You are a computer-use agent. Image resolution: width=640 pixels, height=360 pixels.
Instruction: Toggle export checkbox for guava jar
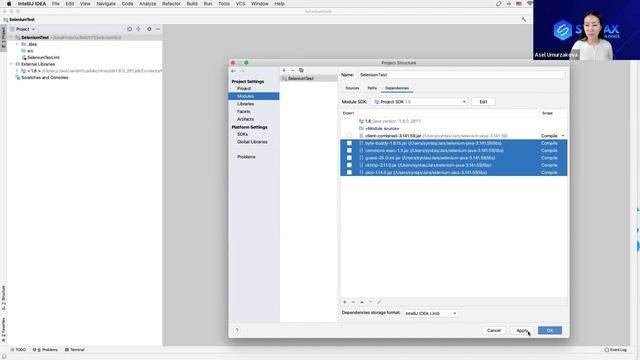click(349, 158)
